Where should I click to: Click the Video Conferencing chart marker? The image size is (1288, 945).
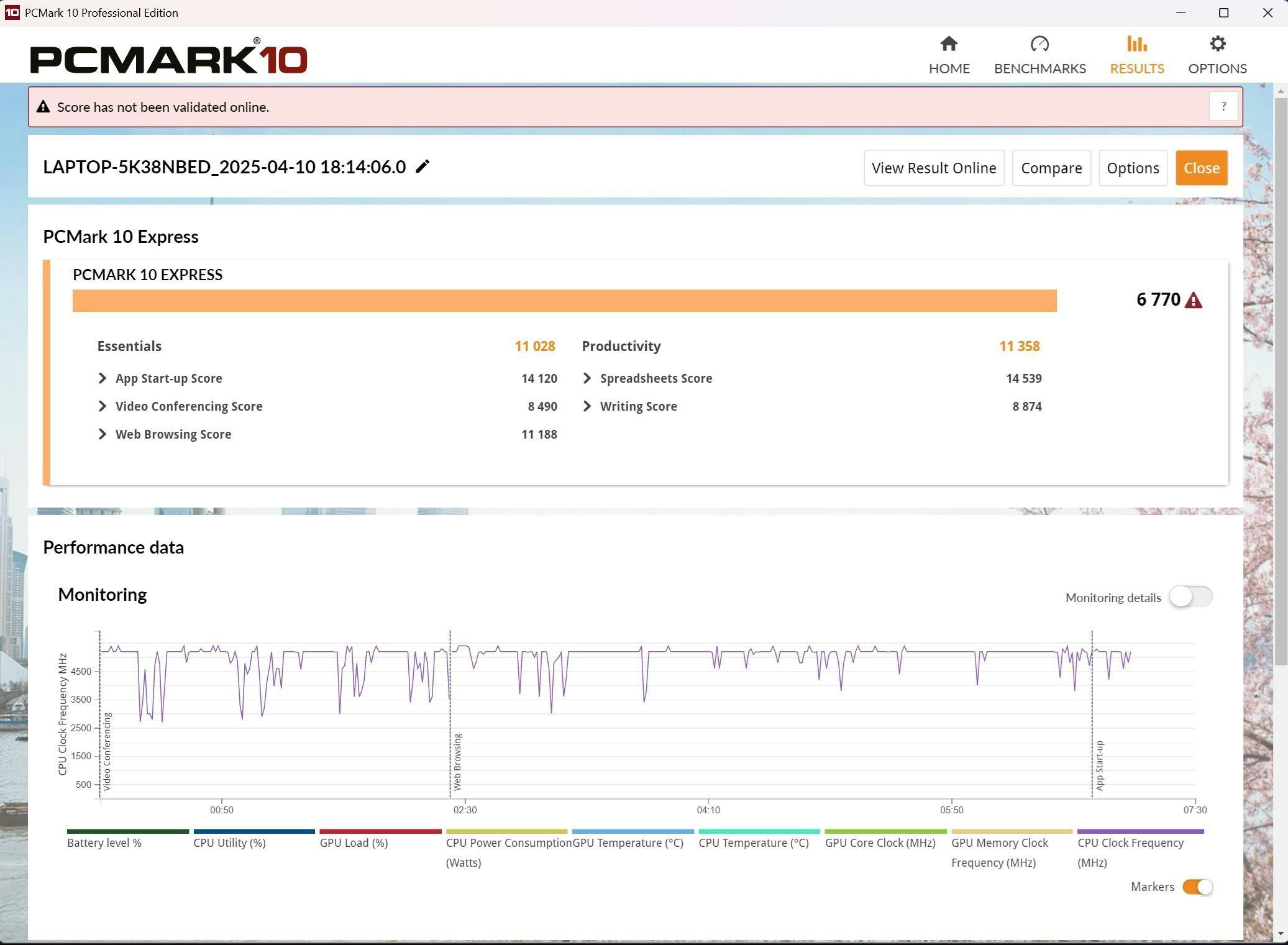(x=107, y=751)
